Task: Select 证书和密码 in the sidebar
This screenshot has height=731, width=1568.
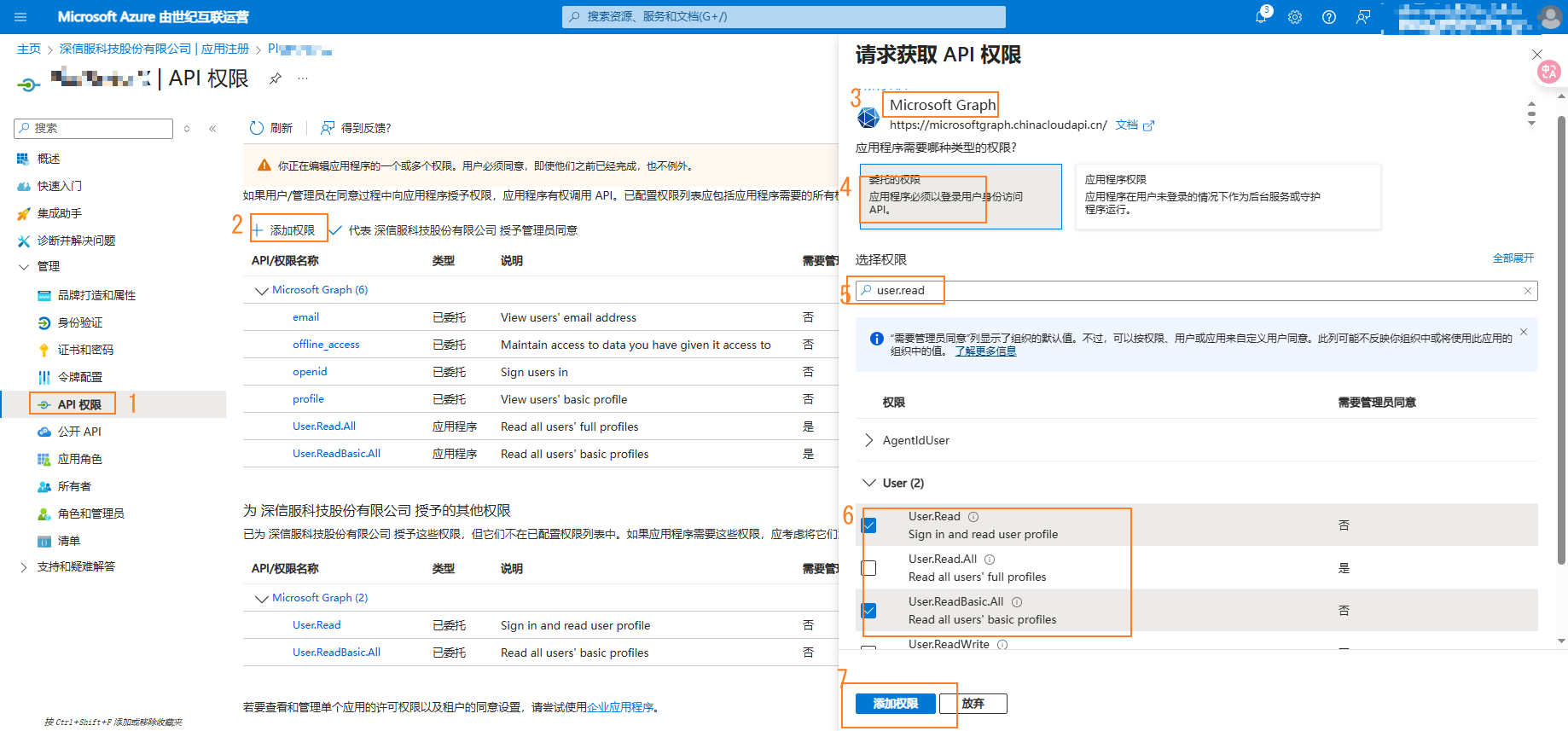Action: point(85,350)
